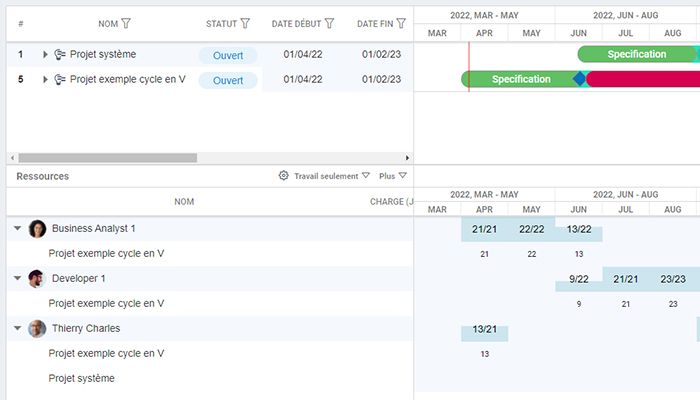The image size is (700, 400).
Task: Open the NOM column filter icon
Action: tap(126, 24)
